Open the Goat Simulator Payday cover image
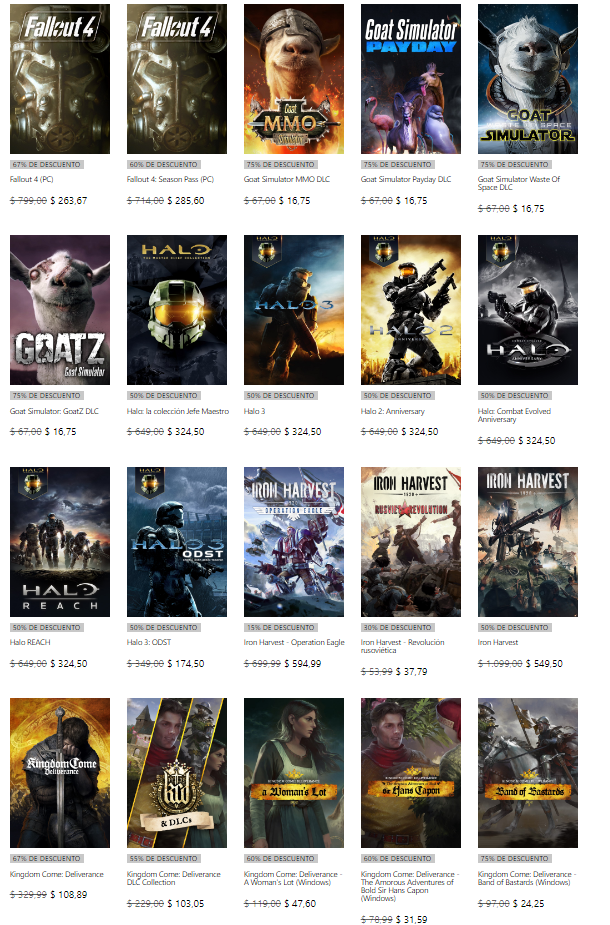This screenshot has height=925, width=610. pos(410,79)
